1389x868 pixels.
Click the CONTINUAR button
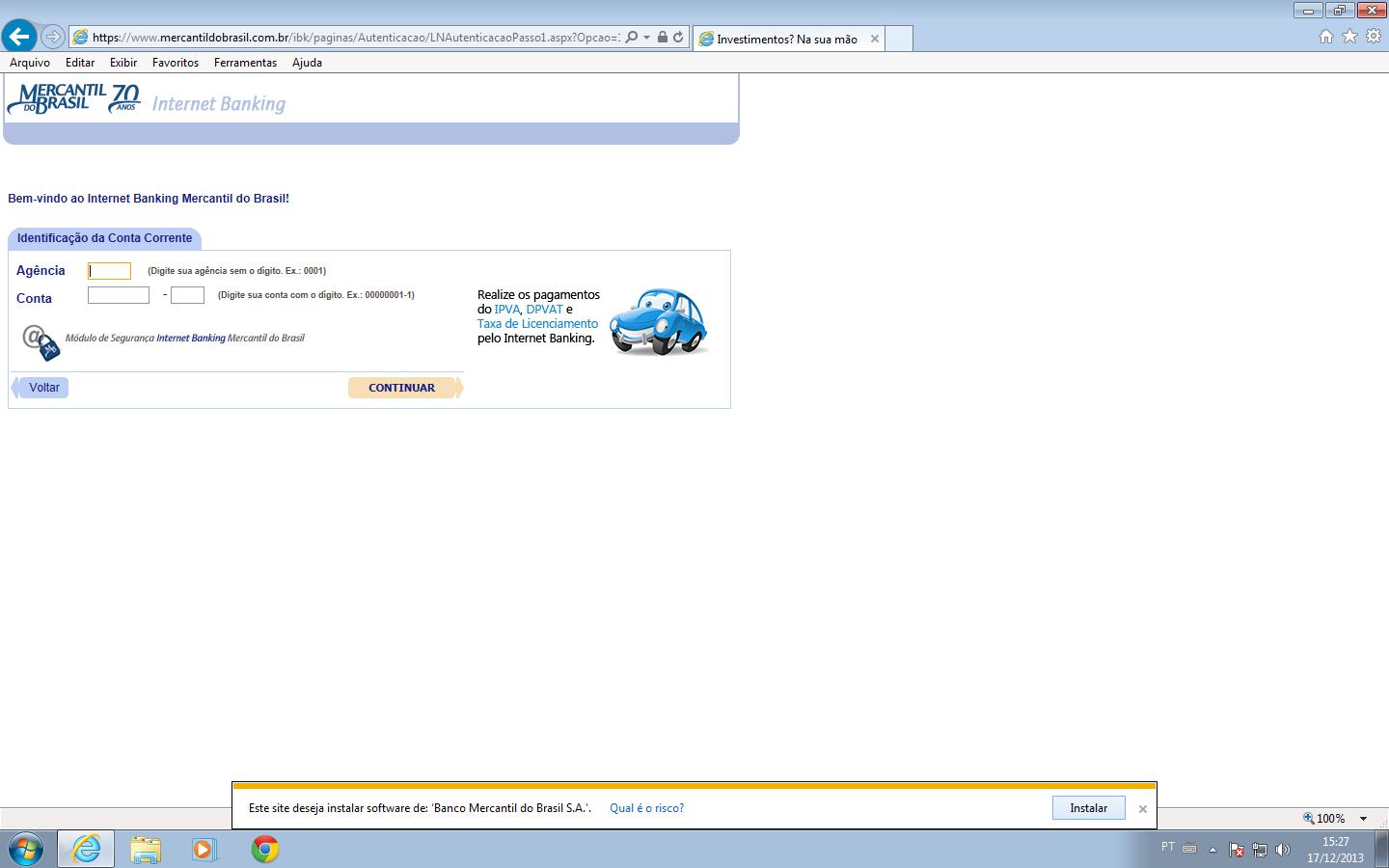pos(405,388)
